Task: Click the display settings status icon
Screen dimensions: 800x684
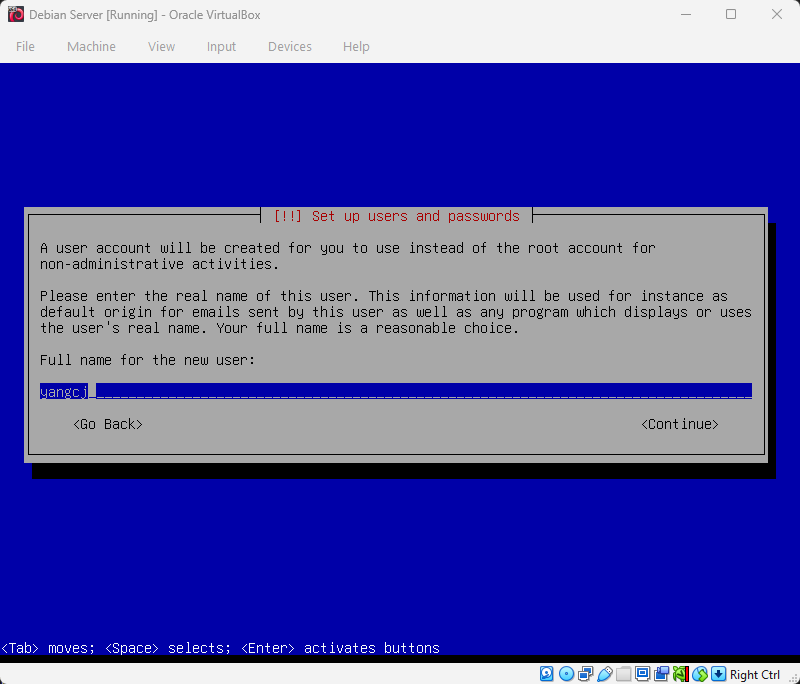Action: click(x=642, y=673)
